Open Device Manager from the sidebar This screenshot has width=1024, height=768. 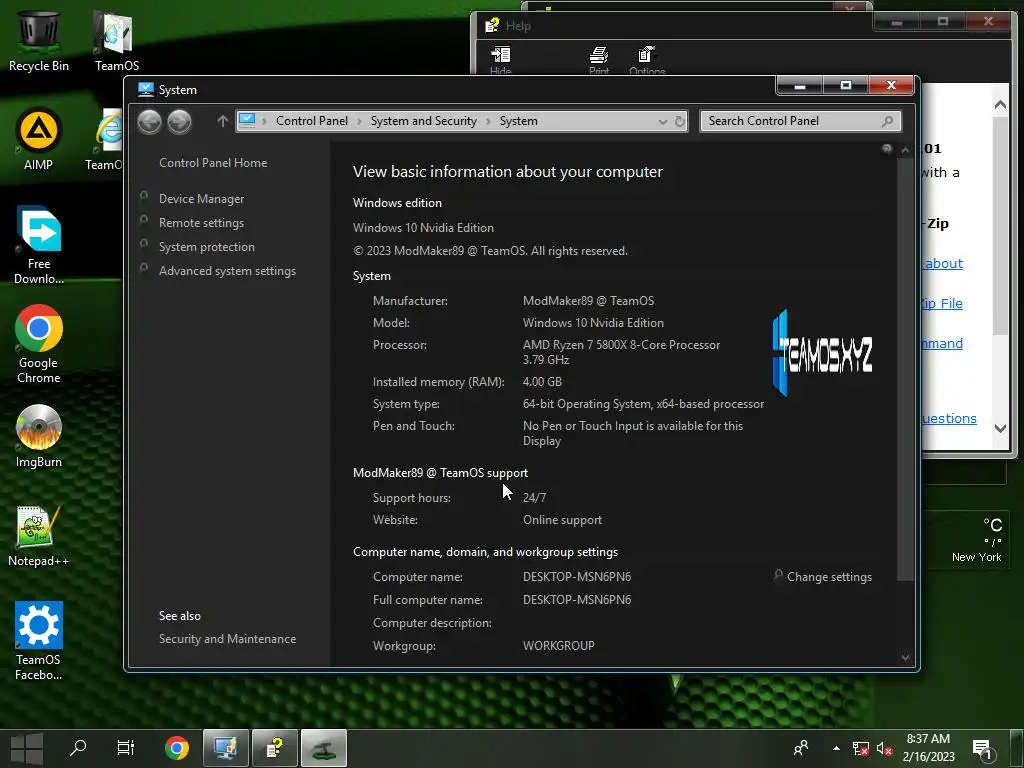click(201, 199)
